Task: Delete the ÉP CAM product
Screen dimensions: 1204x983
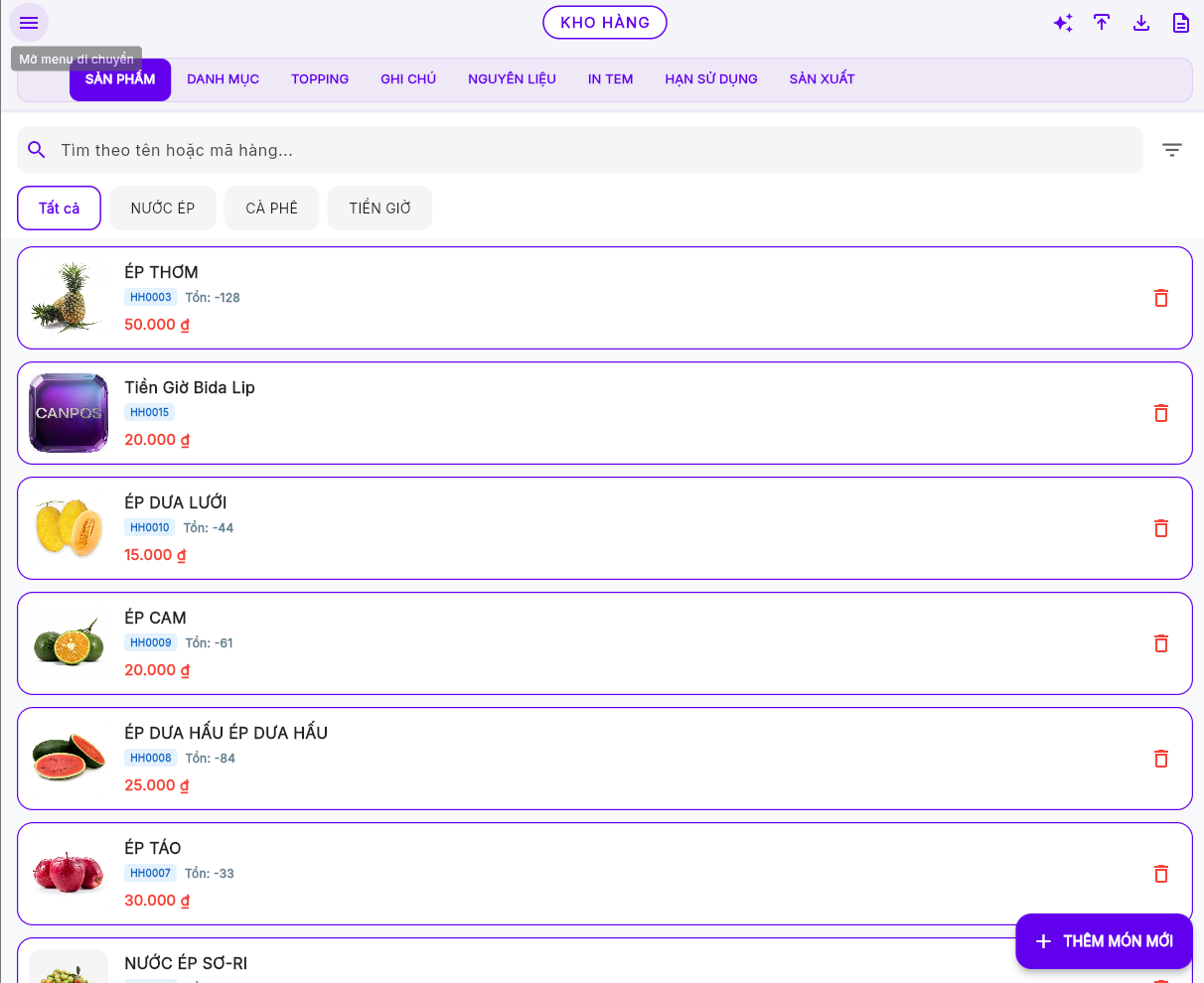Action: click(1160, 643)
